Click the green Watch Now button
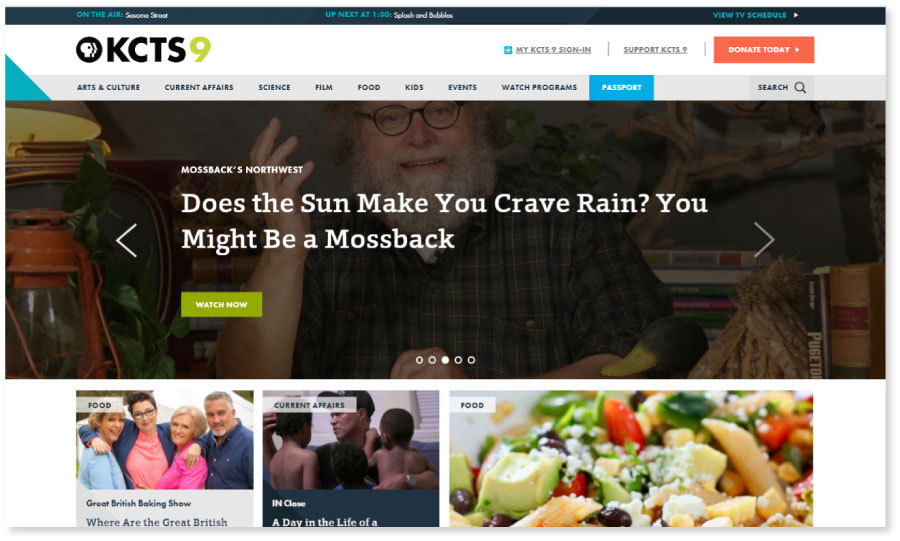 point(222,305)
